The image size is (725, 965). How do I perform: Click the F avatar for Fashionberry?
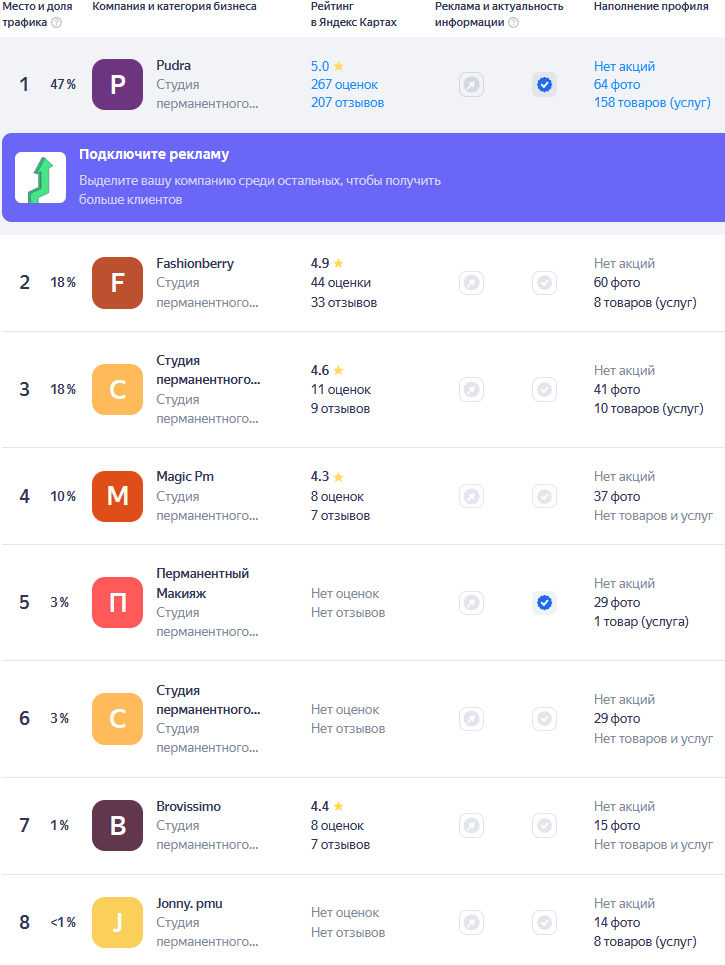(118, 282)
